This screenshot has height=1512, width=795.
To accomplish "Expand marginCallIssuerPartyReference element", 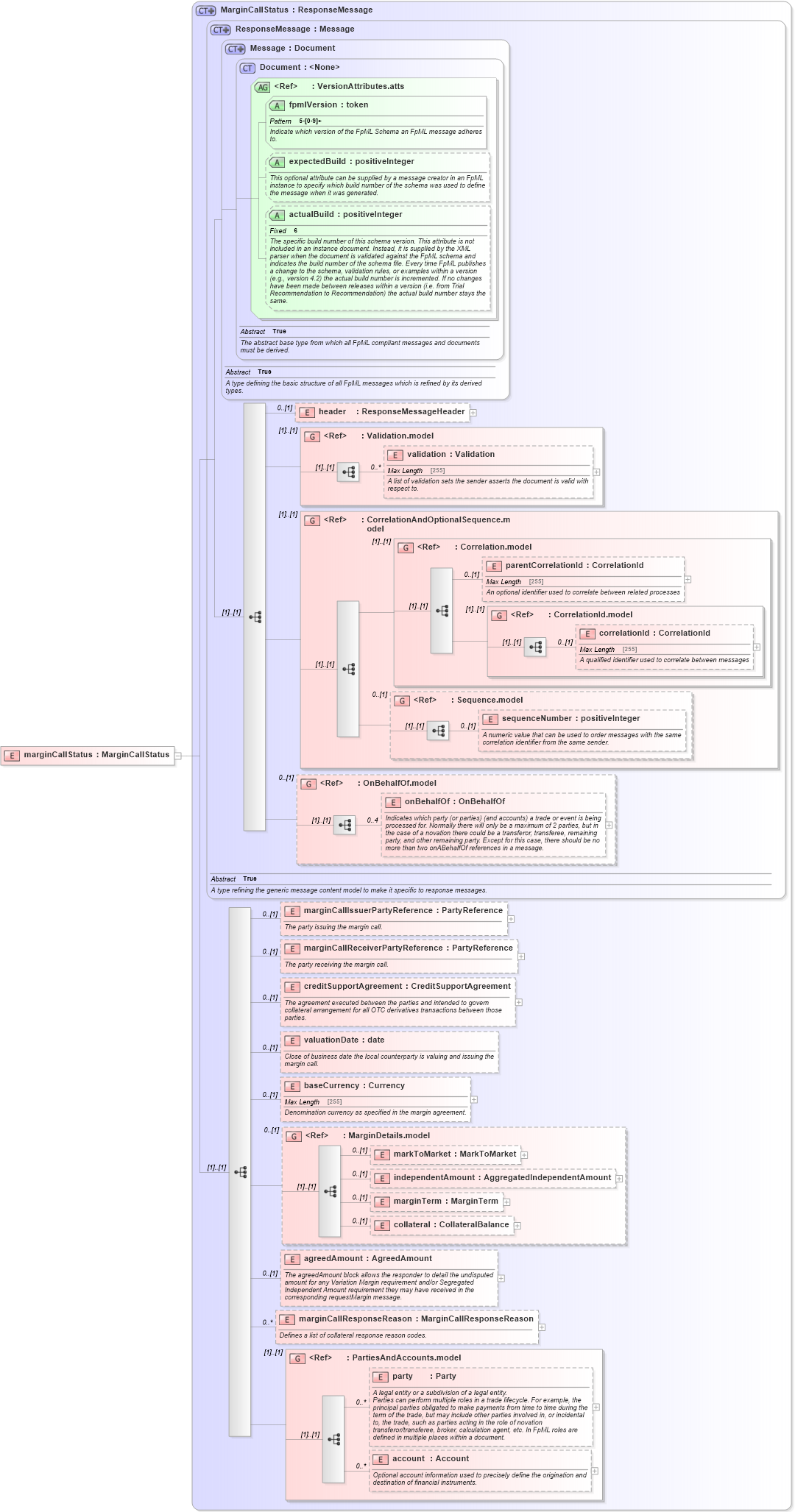I will click(x=511, y=919).
